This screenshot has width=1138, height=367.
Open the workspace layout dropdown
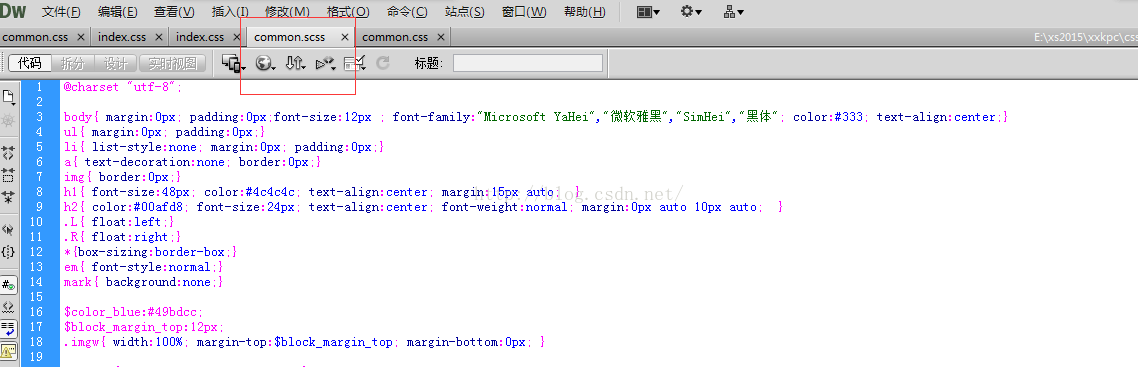[x=648, y=12]
